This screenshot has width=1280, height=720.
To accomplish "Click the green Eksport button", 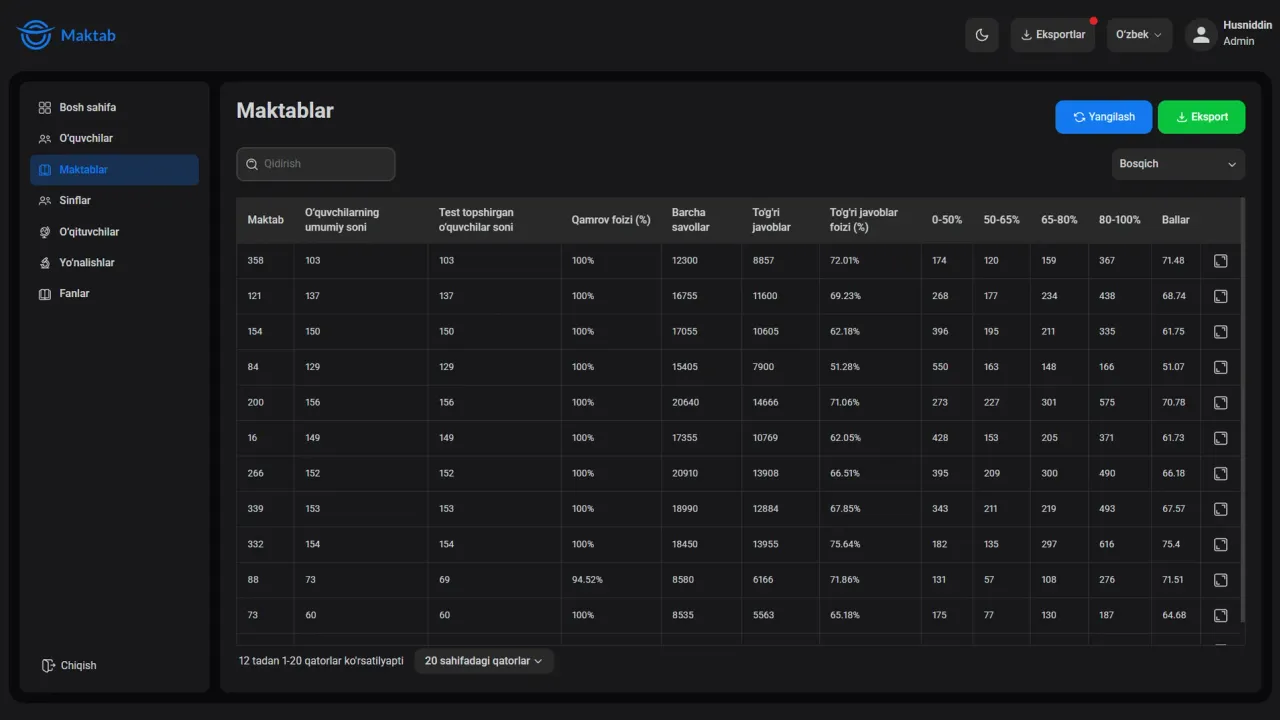I will click(1201, 117).
